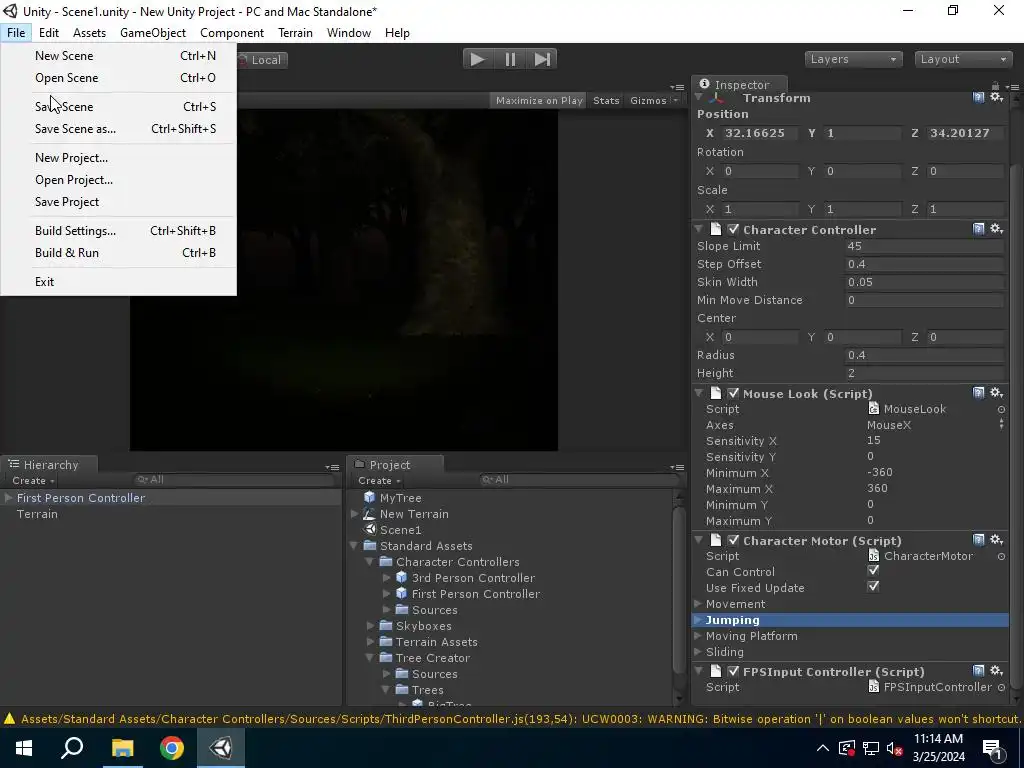Click CharacterMotor script object picker circle
Image resolution: width=1024 pixels, height=768 pixels.
1001,556
